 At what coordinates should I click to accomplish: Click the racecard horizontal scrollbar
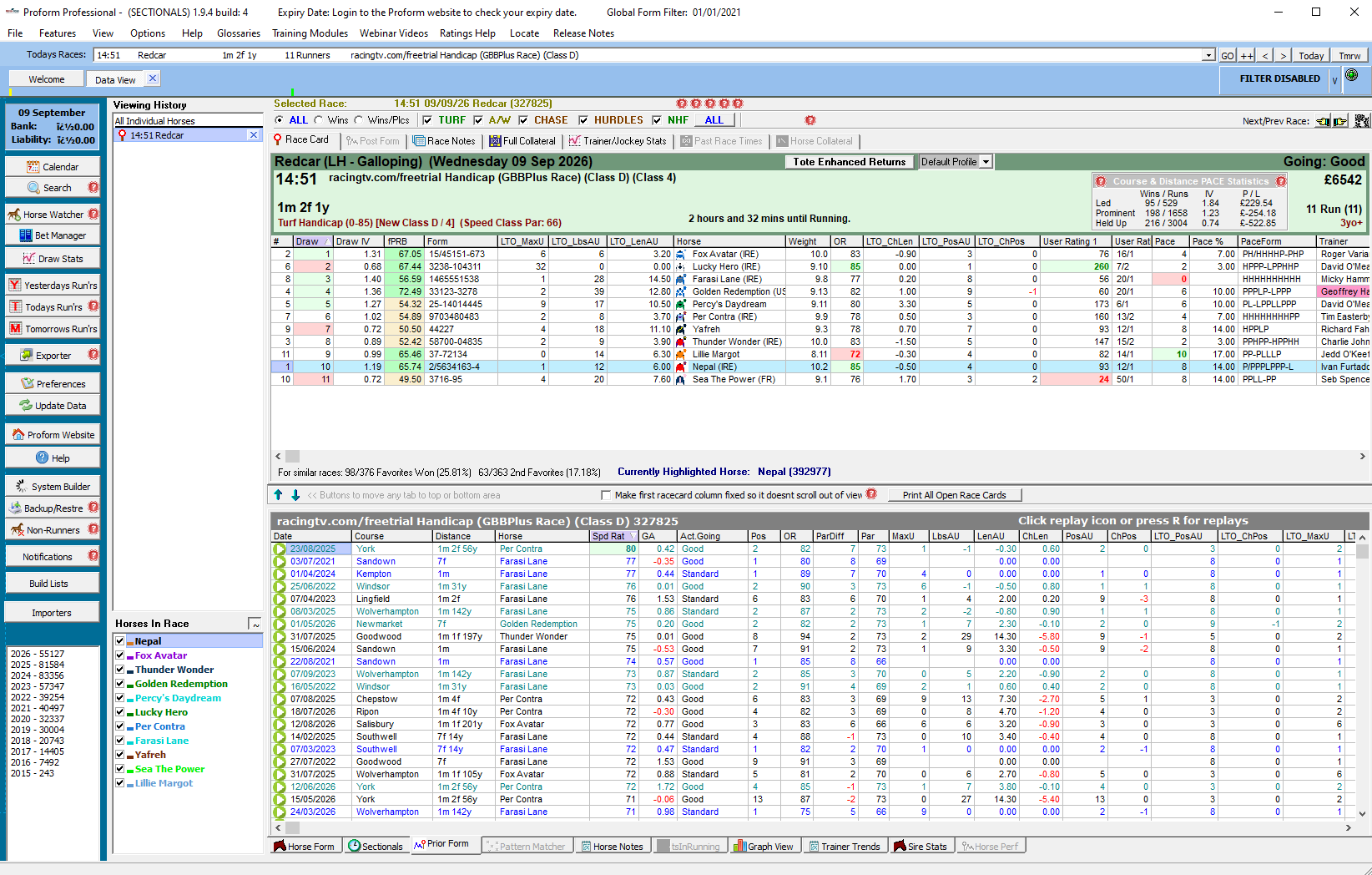822,457
